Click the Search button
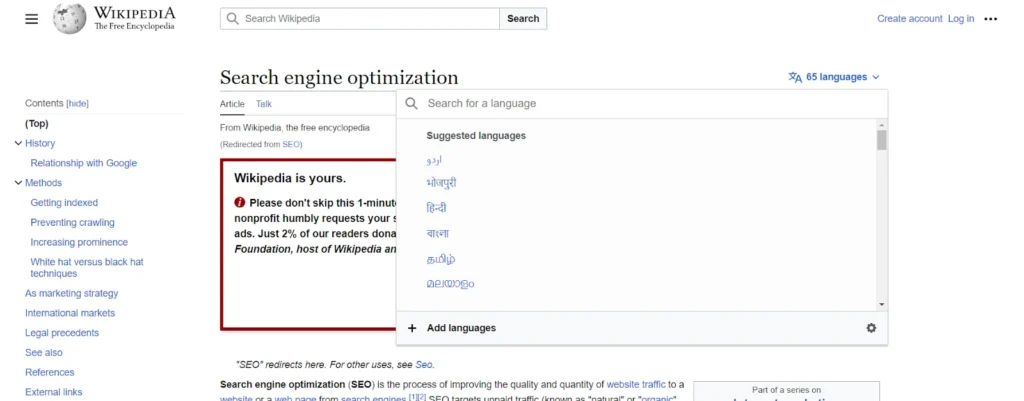 (523, 19)
